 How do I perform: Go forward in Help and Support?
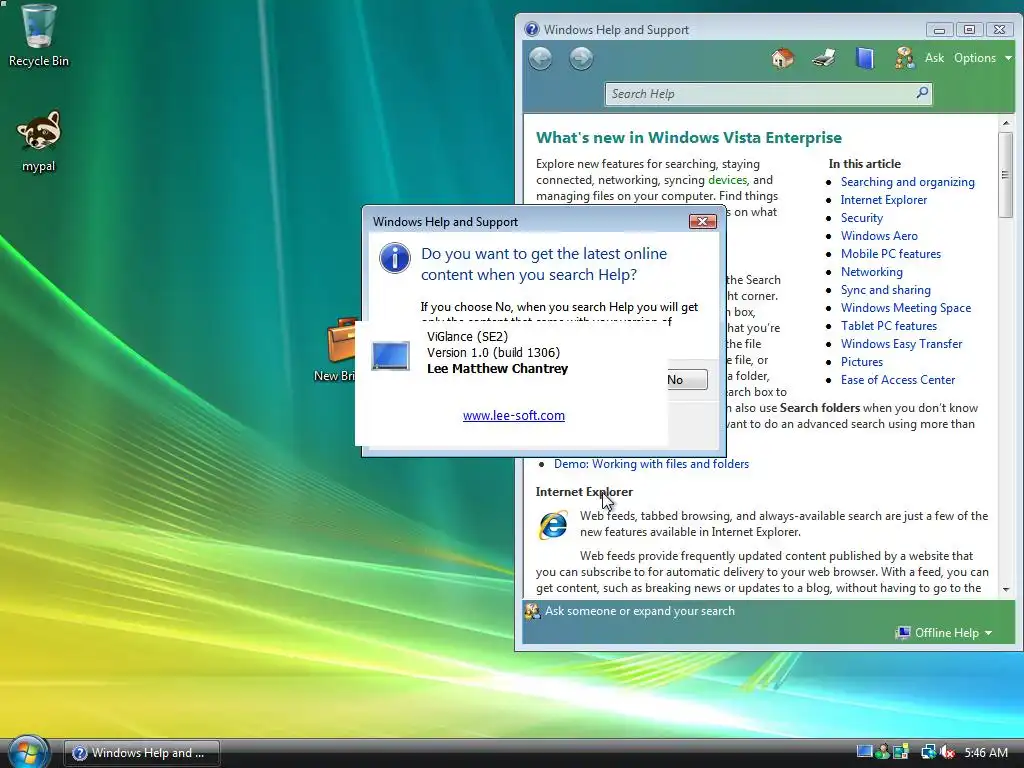tap(581, 59)
